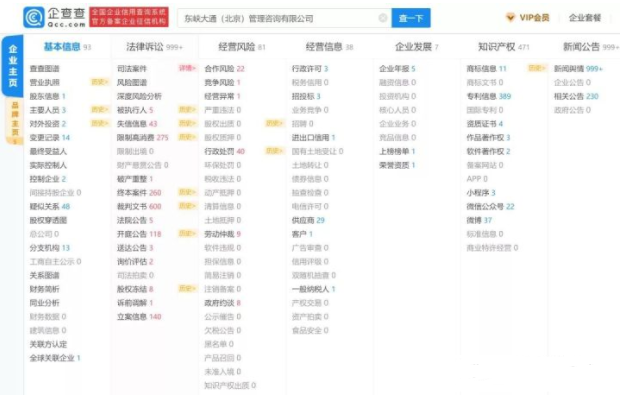Click the company name search field

[275, 18]
